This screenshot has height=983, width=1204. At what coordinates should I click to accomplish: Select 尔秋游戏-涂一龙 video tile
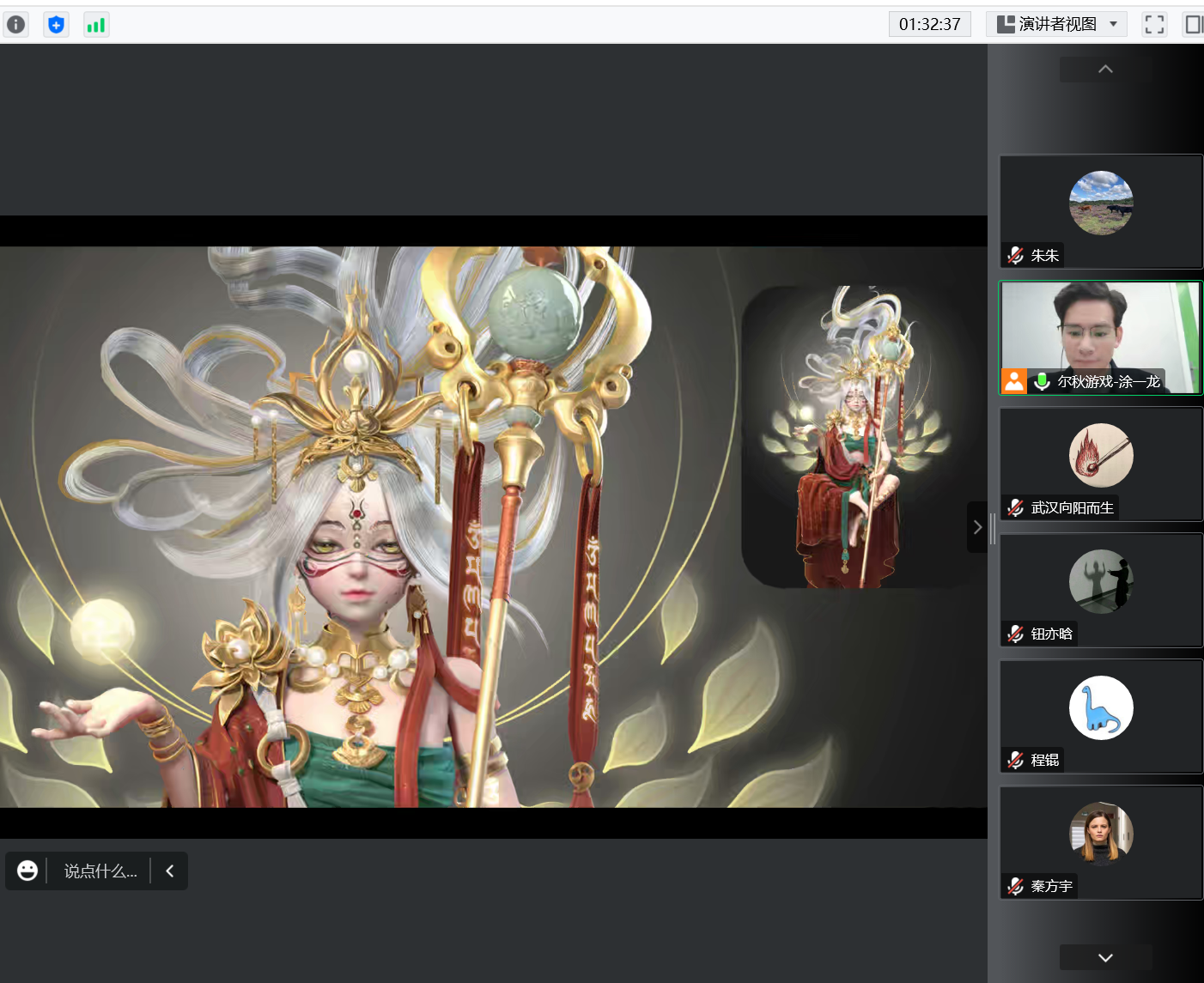tap(1101, 337)
